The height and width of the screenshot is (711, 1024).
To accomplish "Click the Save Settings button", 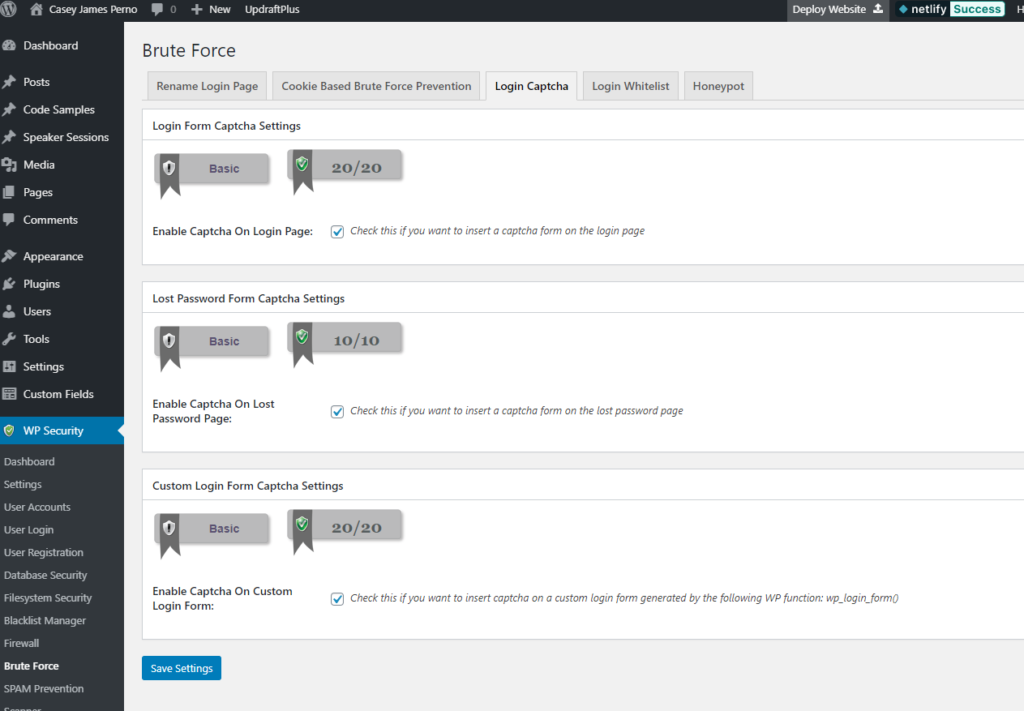I will (182, 668).
